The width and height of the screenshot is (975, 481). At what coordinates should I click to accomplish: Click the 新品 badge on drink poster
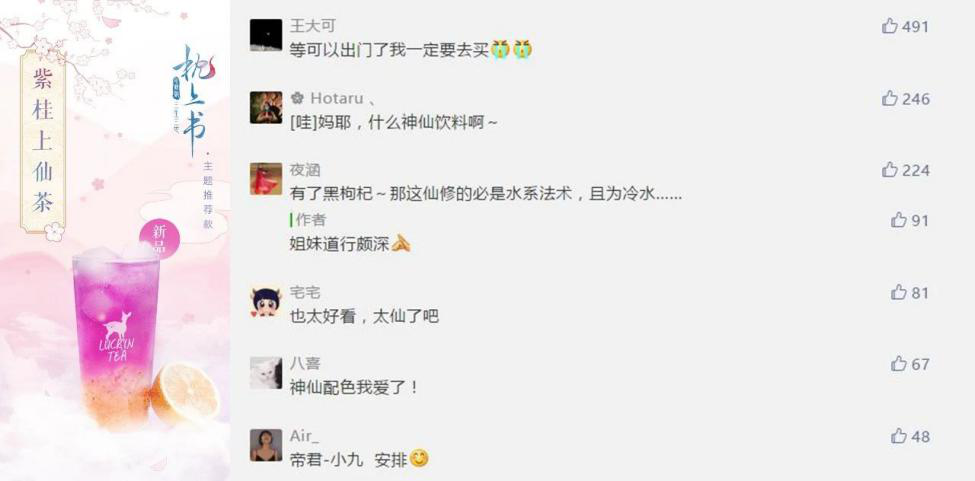(x=160, y=239)
